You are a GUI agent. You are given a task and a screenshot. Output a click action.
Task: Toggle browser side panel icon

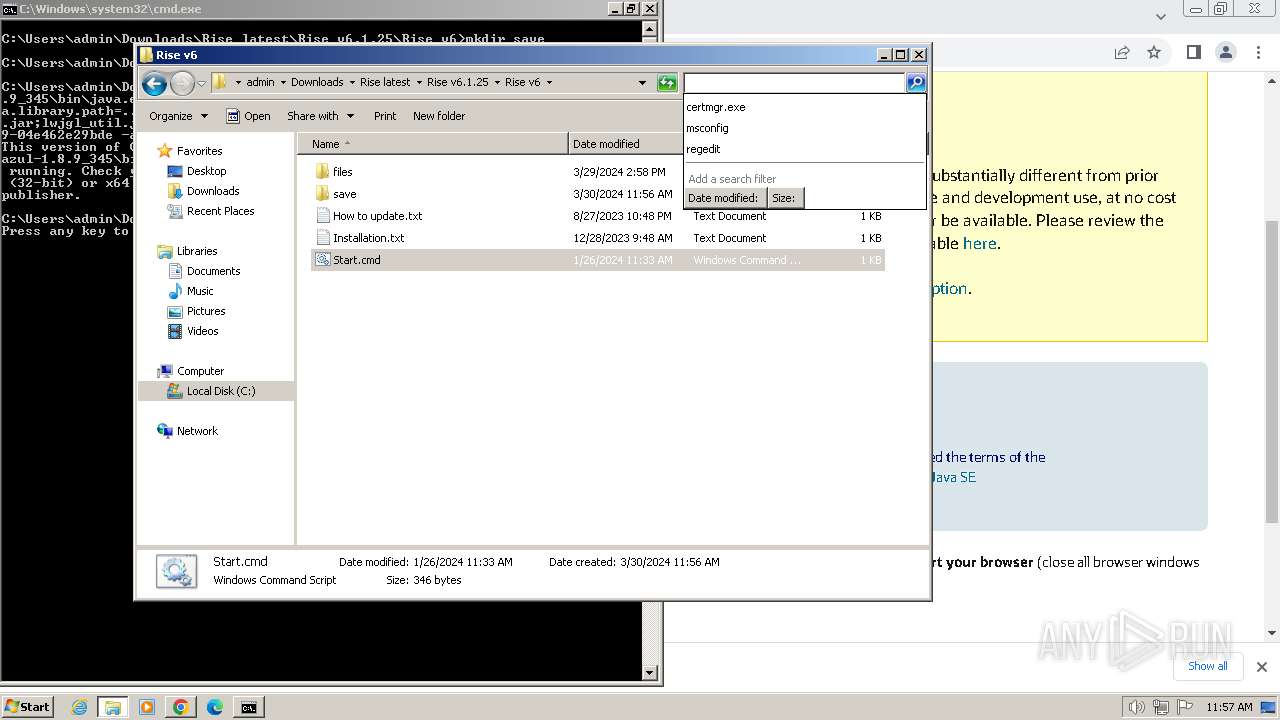[x=1193, y=52]
